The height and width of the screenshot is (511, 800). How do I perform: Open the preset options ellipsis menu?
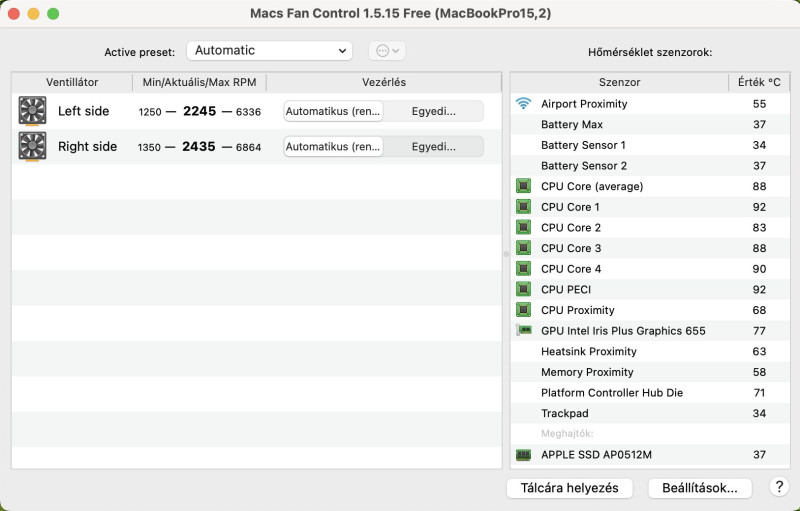pos(387,50)
